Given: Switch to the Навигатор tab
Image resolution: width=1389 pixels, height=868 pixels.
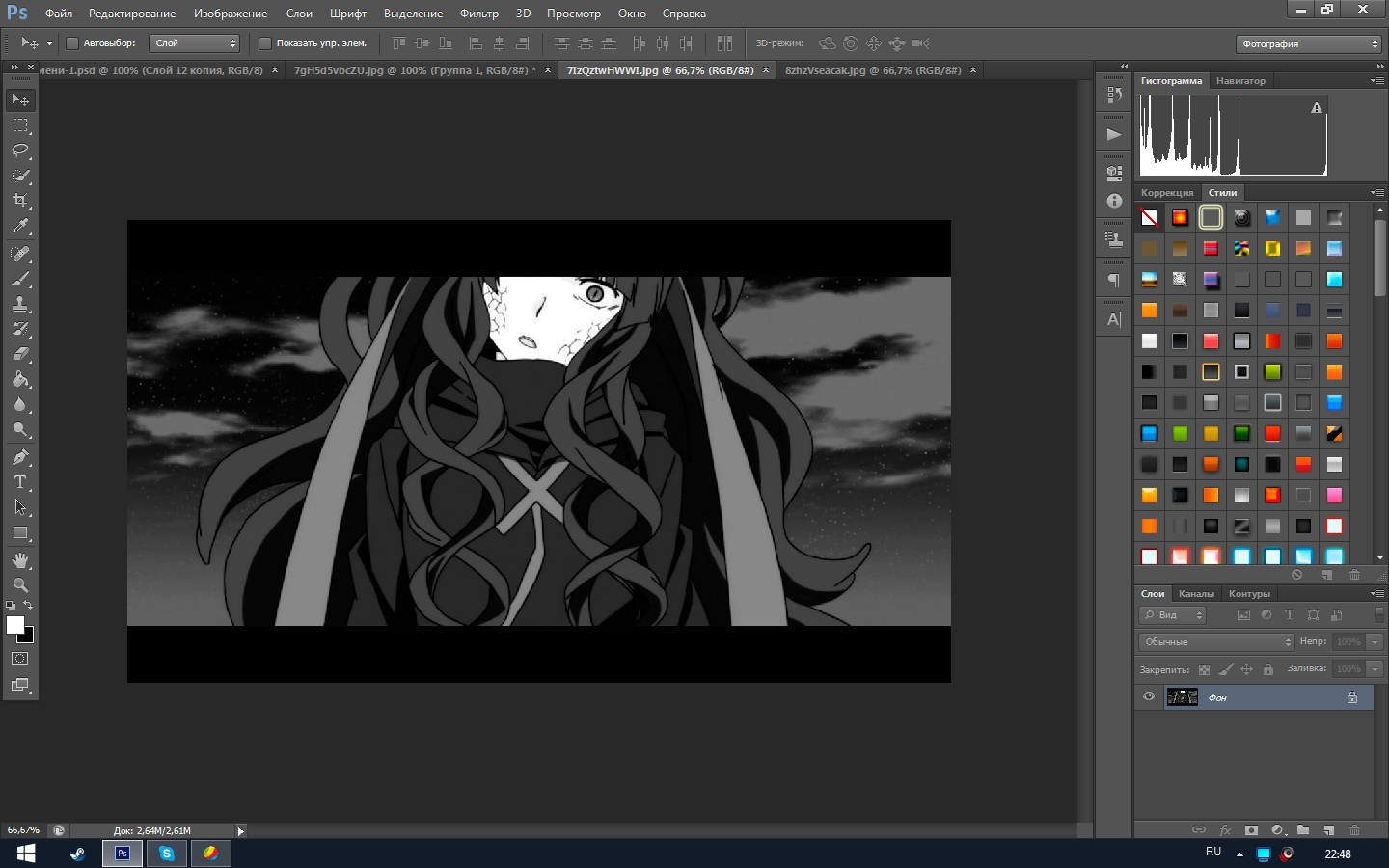Looking at the screenshot, I should click(x=1240, y=81).
